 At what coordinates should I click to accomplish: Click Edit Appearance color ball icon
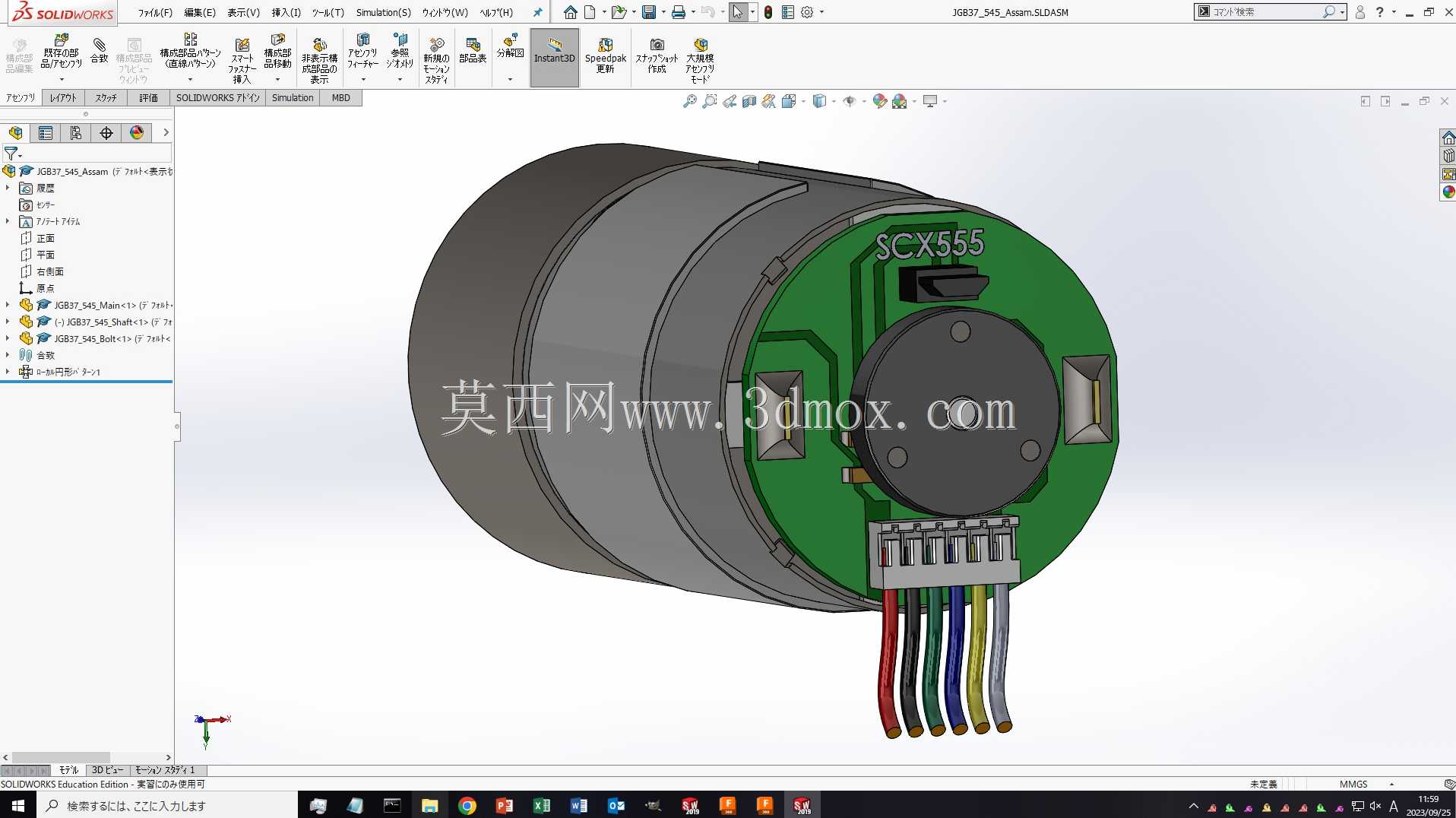click(x=880, y=101)
